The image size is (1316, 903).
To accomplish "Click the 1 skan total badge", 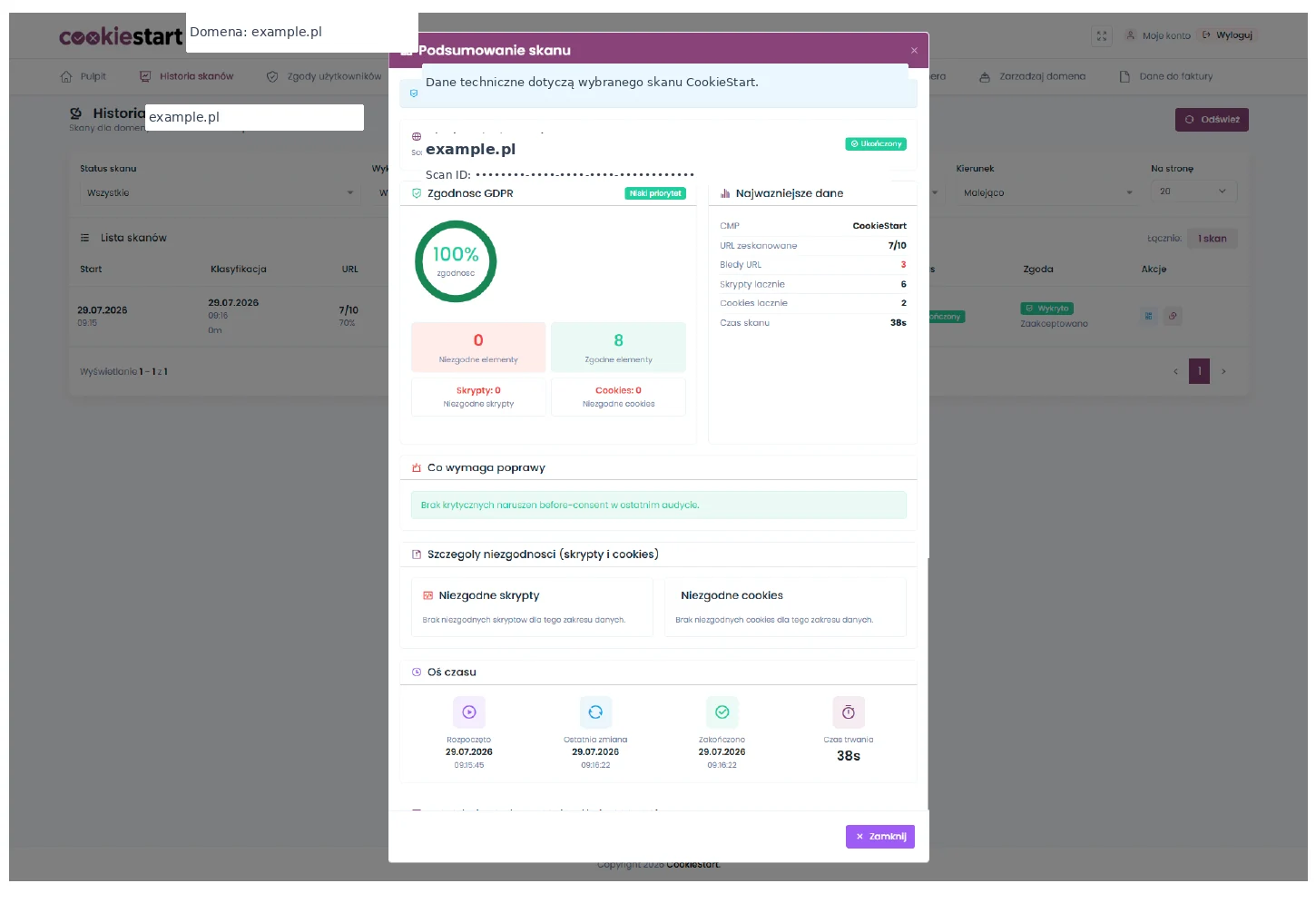I will [1213, 239].
